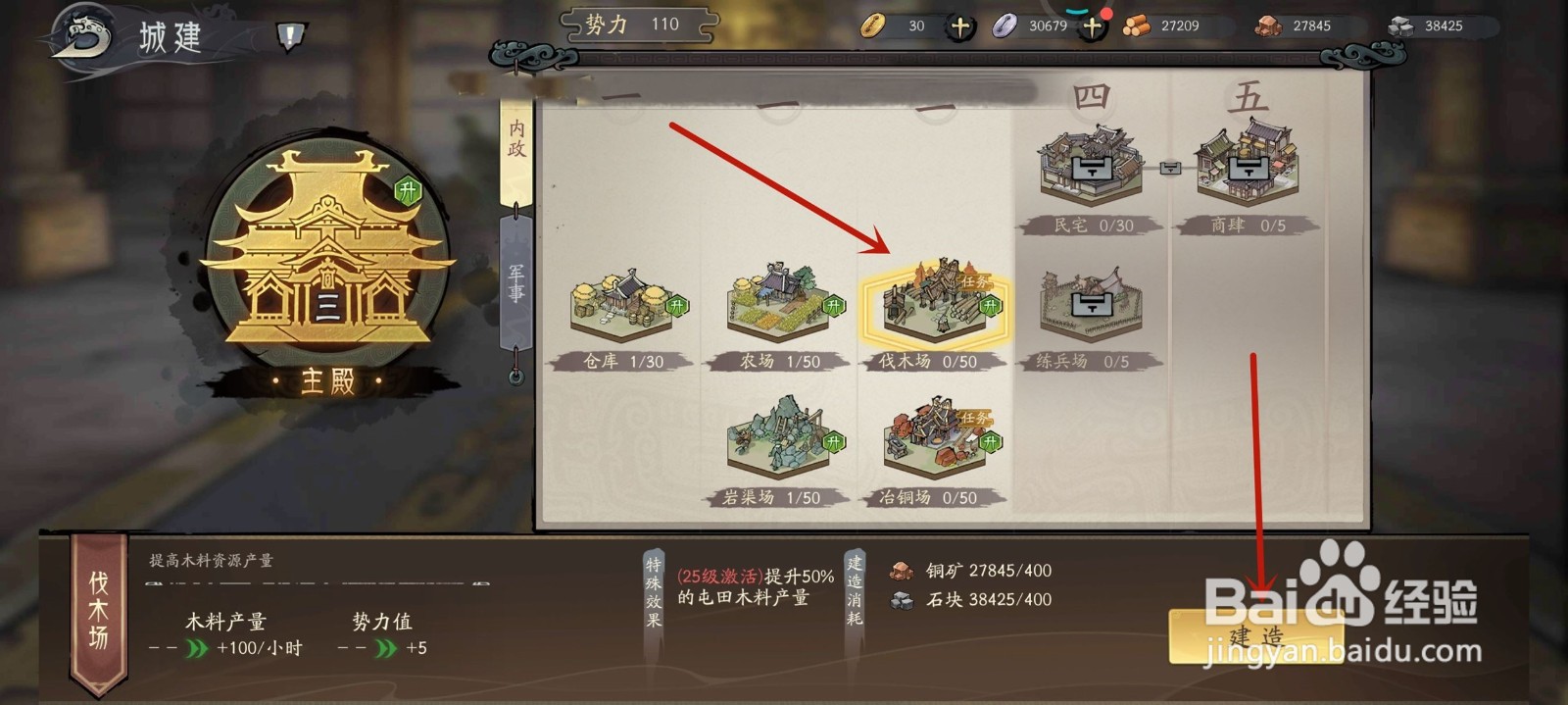Click the 建造 build button
This screenshot has height=705, width=1568.
[x=1256, y=636]
